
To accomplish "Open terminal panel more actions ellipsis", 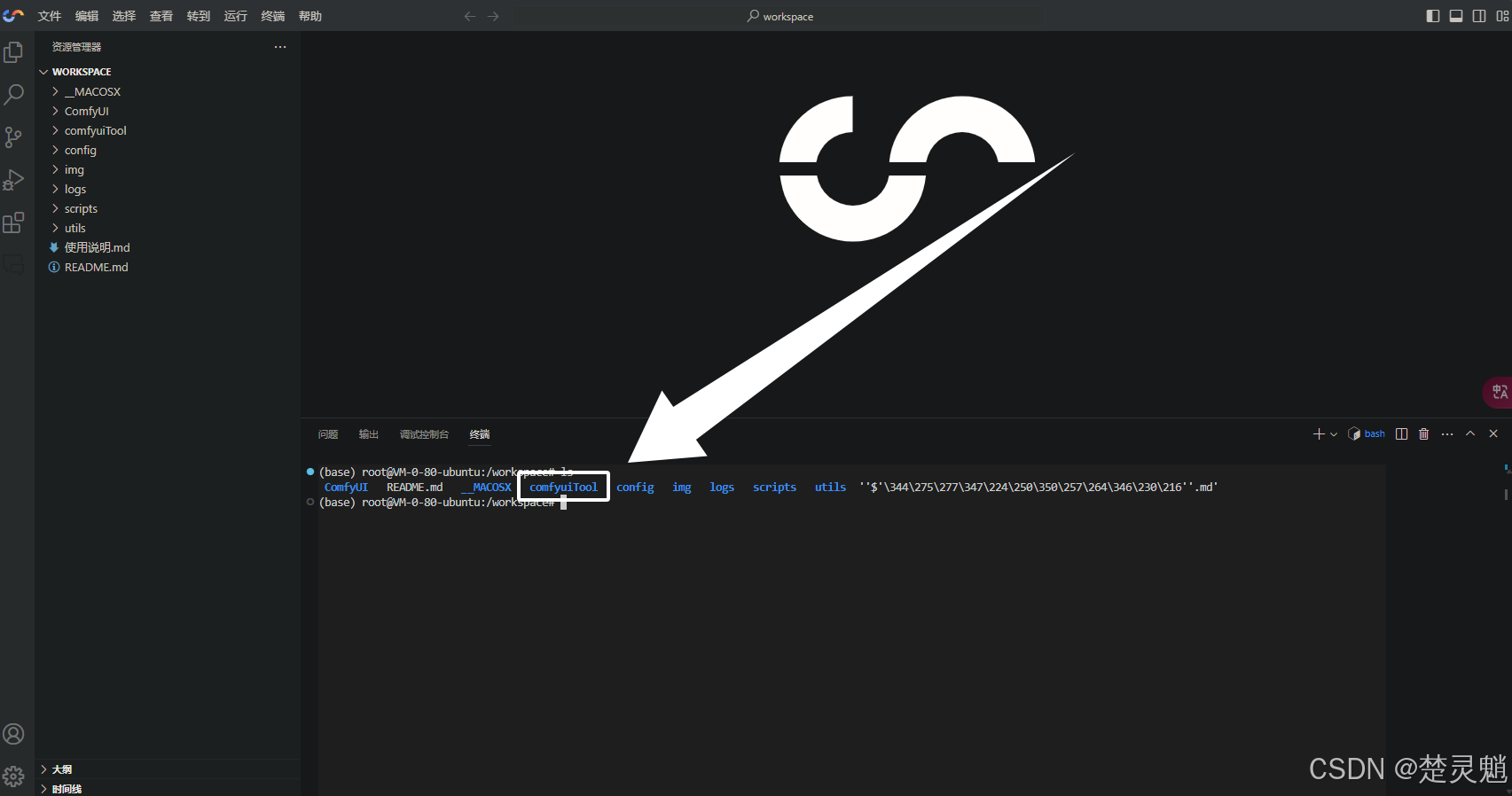I will coord(1447,433).
